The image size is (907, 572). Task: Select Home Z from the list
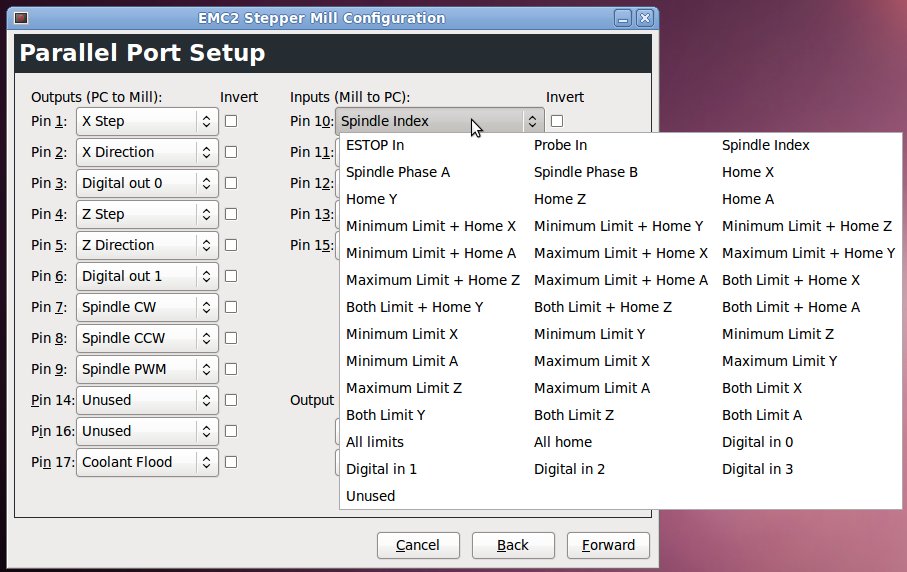point(559,200)
